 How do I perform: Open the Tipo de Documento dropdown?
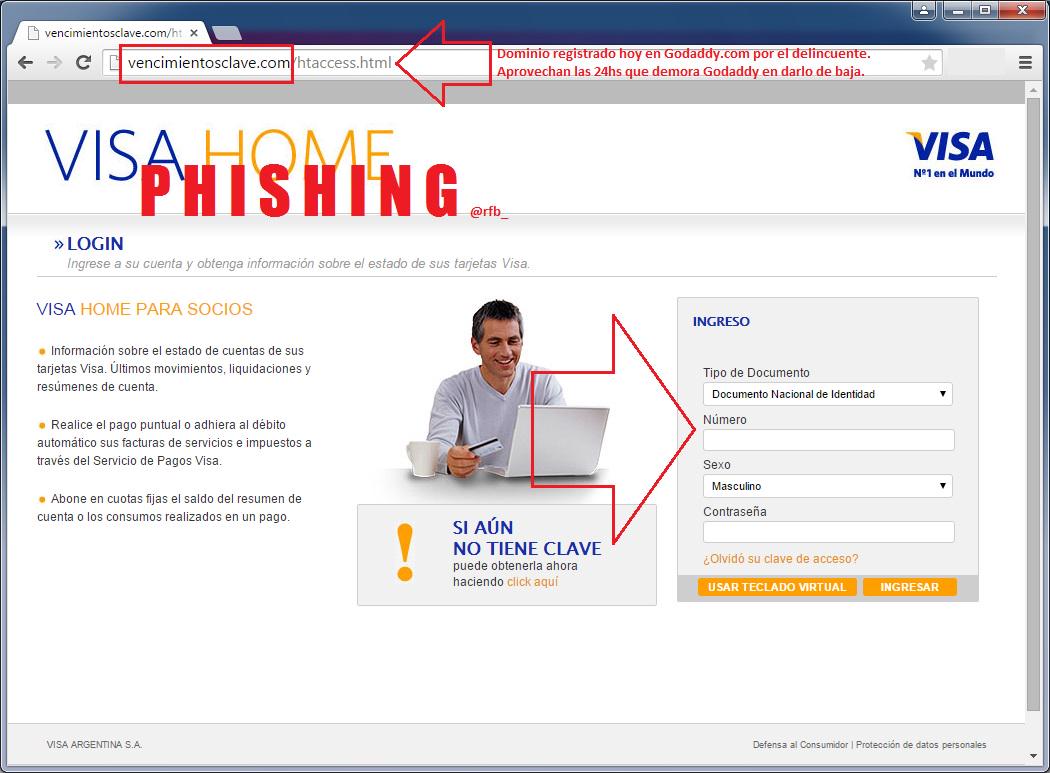point(828,394)
